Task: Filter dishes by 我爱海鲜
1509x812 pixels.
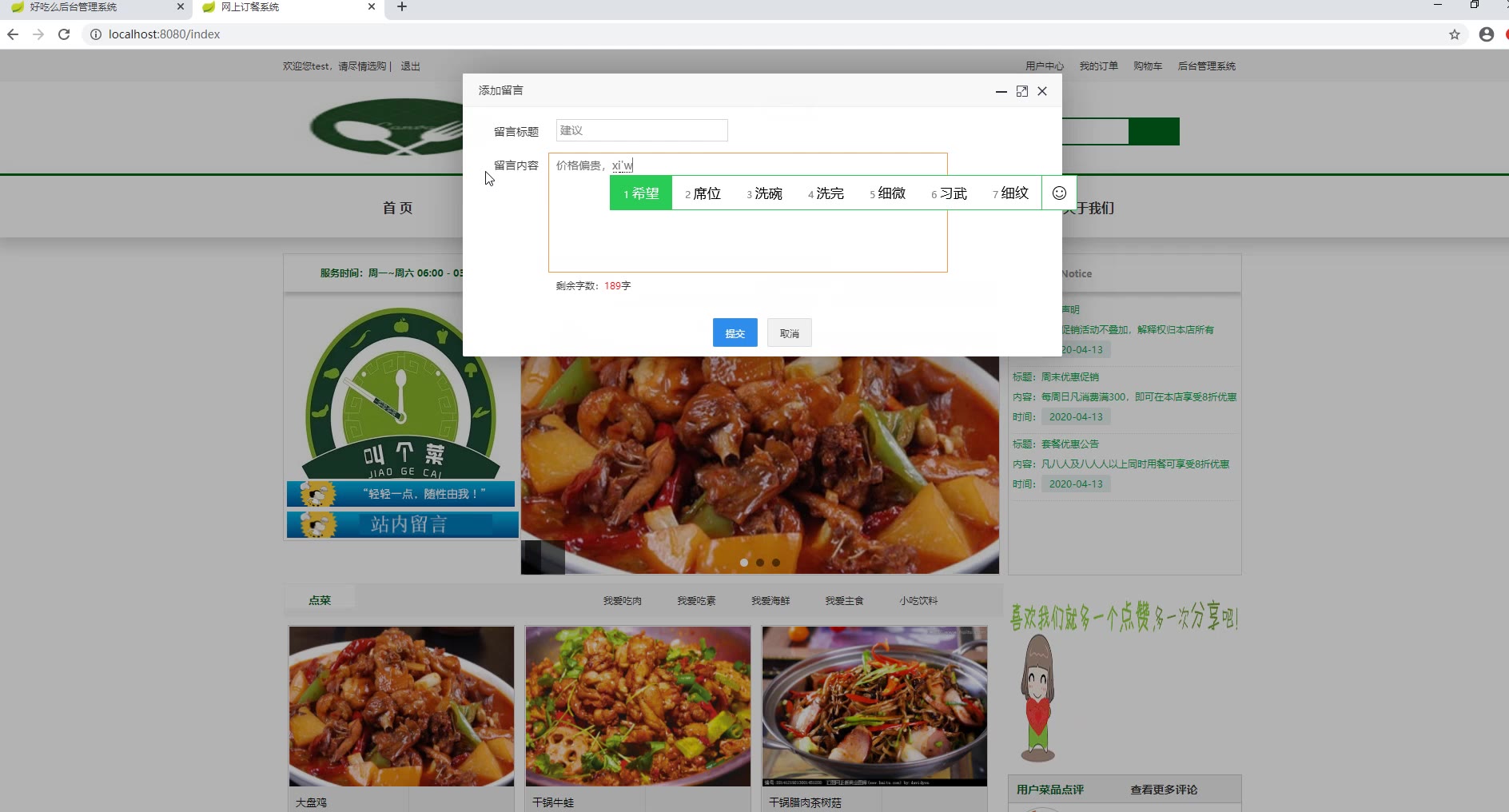Action: (x=770, y=601)
